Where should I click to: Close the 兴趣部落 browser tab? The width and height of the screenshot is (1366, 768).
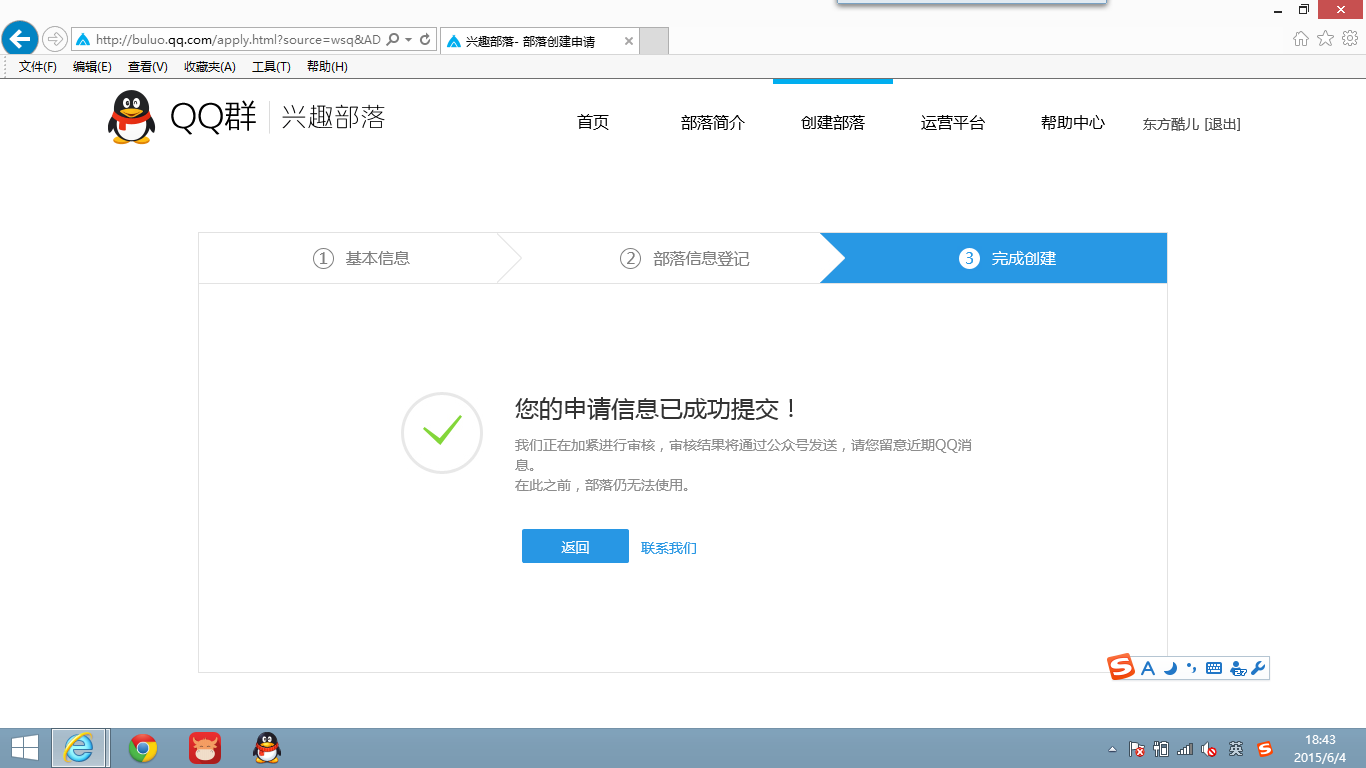(628, 41)
